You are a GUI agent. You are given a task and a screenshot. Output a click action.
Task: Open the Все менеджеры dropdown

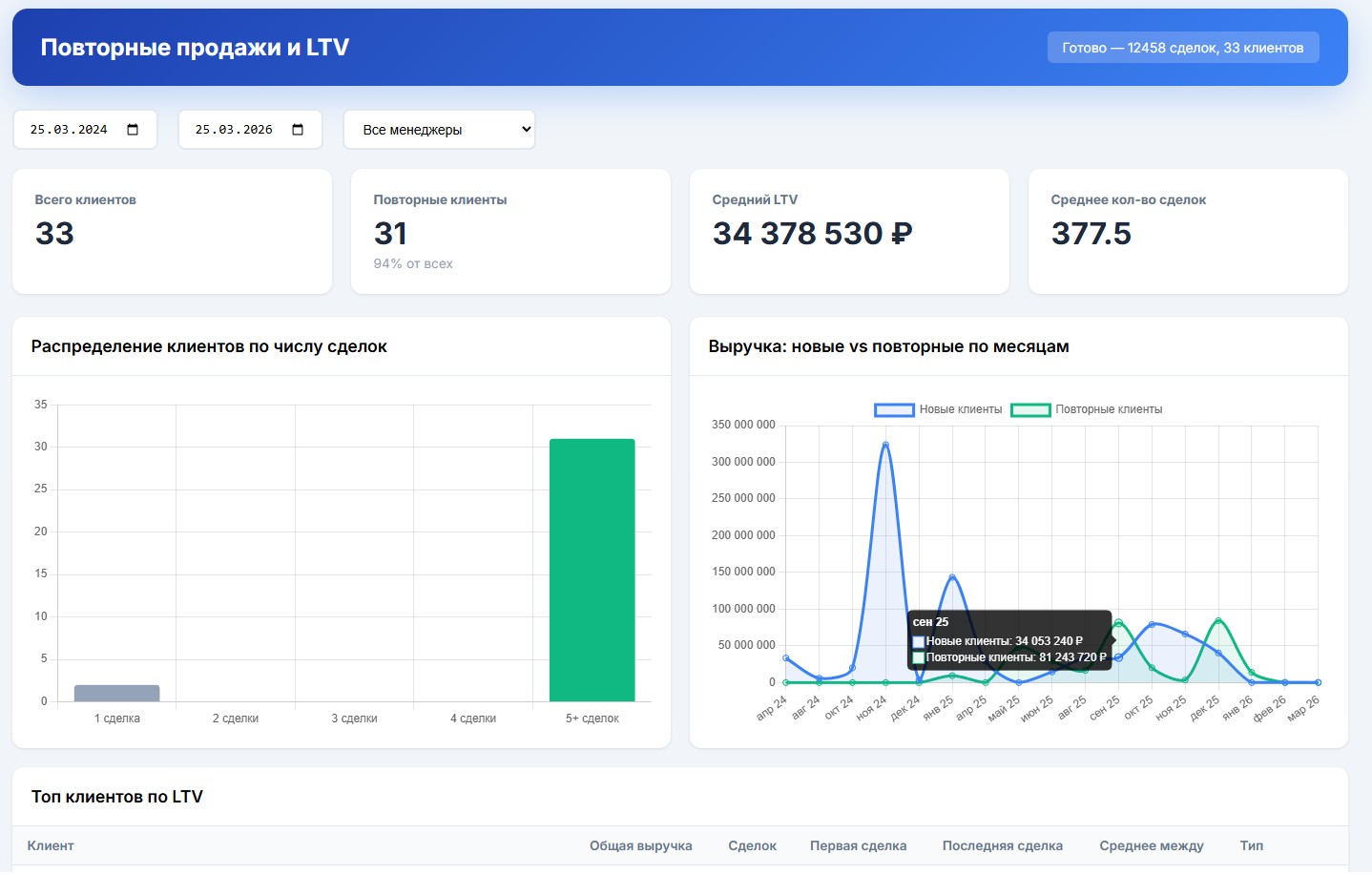coord(438,129)
